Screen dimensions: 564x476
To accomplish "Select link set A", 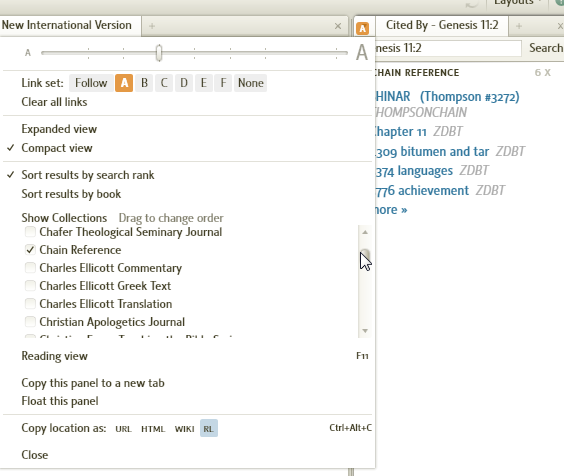I will point(124,83).
